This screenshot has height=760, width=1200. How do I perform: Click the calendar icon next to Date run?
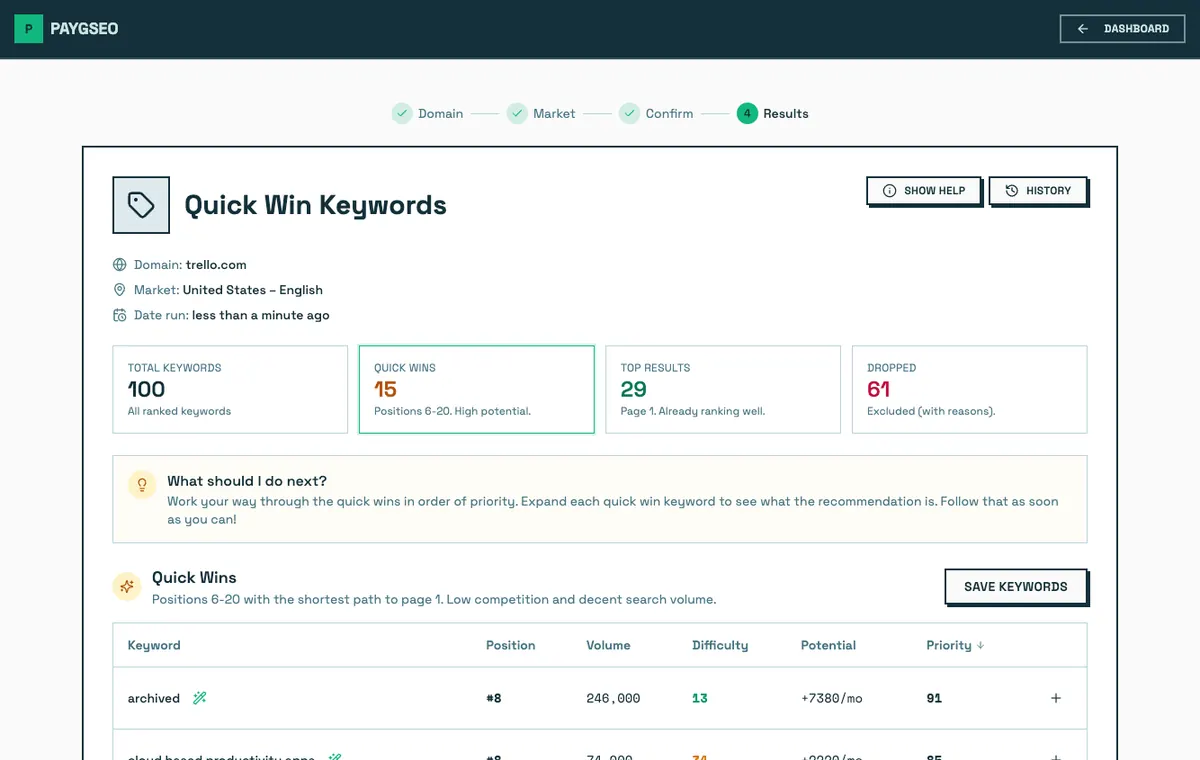point(120,315)
